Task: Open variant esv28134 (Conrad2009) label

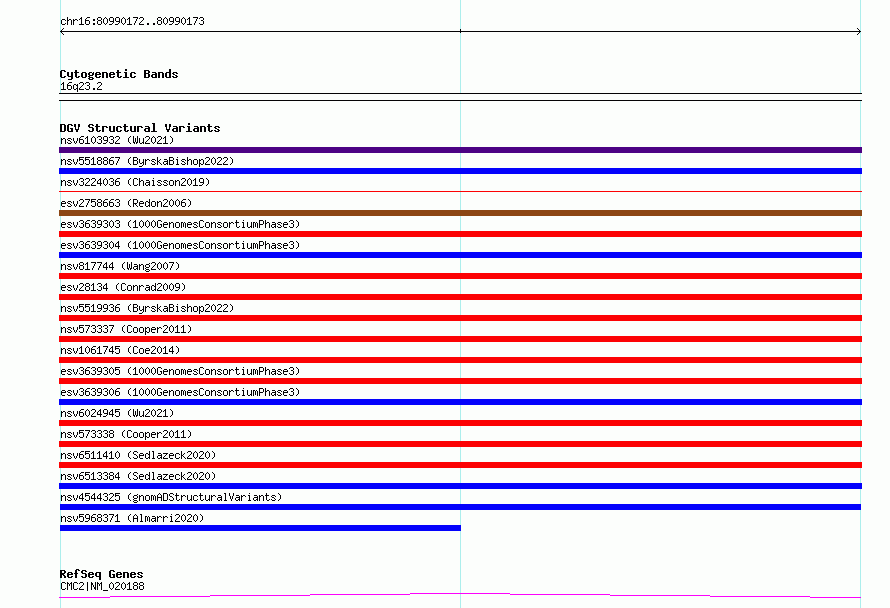Action: click(123, 287)
